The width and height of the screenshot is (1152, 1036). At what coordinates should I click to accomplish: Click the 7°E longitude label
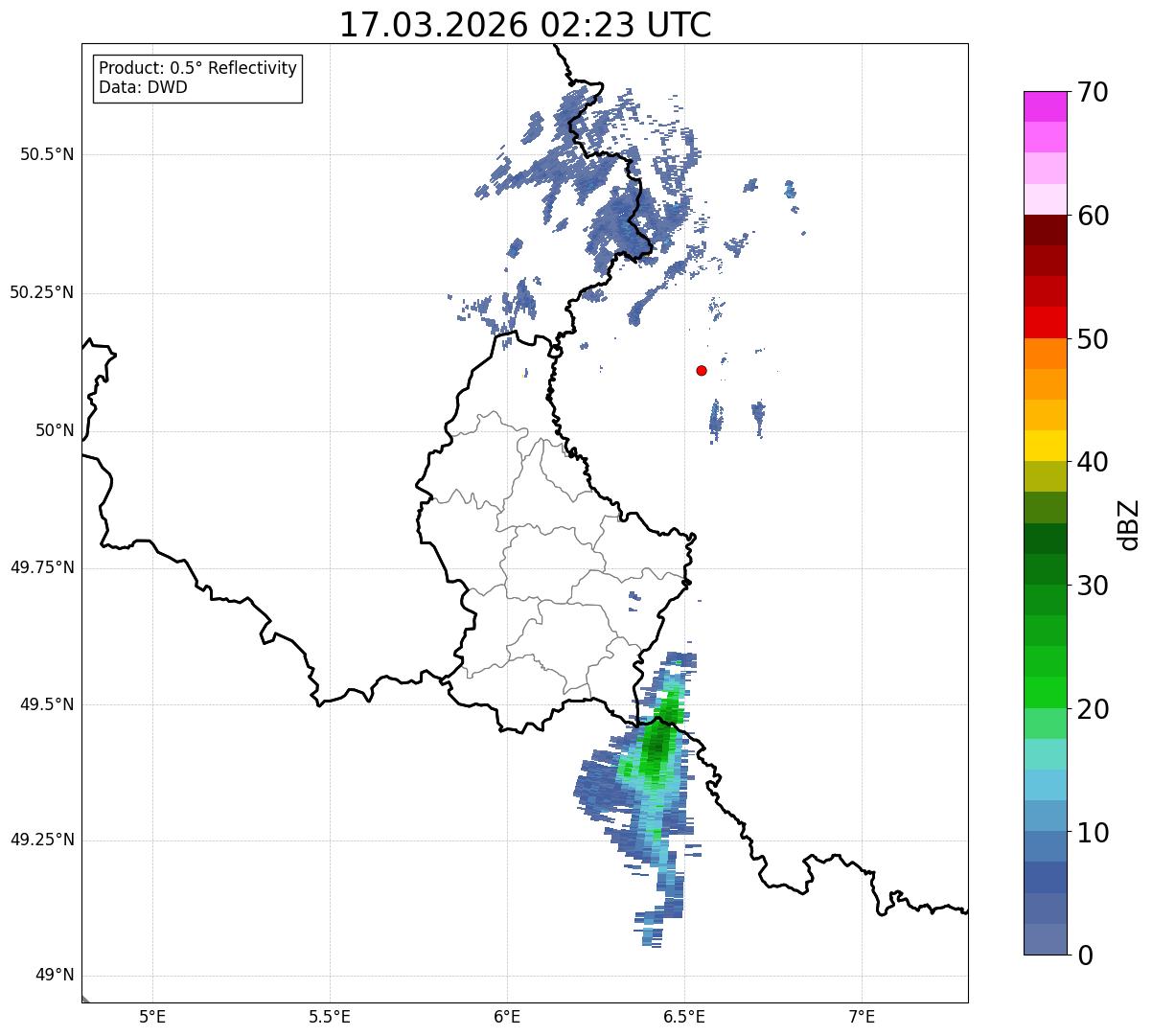point(862,1016)
